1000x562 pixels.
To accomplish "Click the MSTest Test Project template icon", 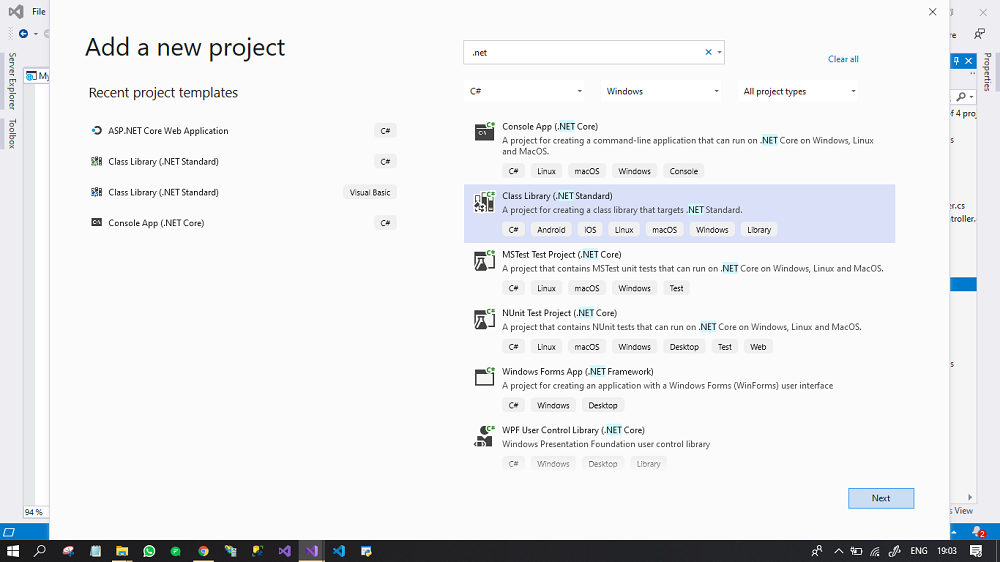I will pos(484,260).
